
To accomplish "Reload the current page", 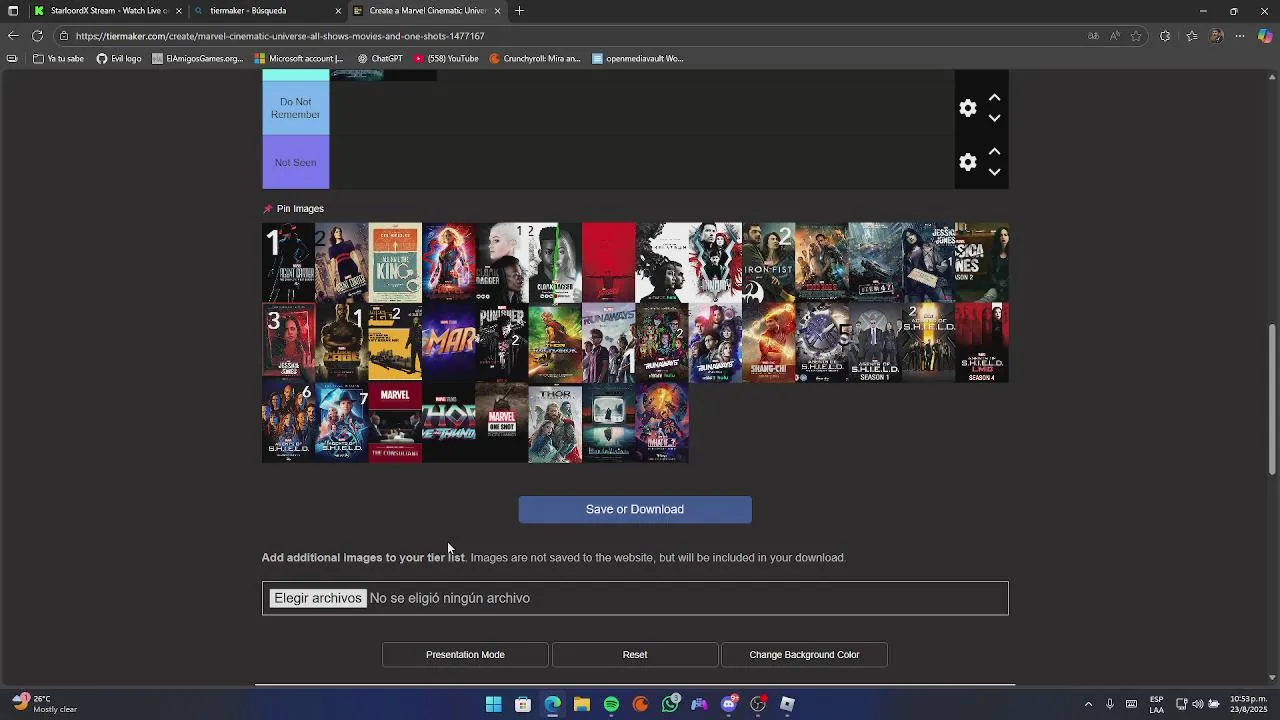I will point(37,36).
